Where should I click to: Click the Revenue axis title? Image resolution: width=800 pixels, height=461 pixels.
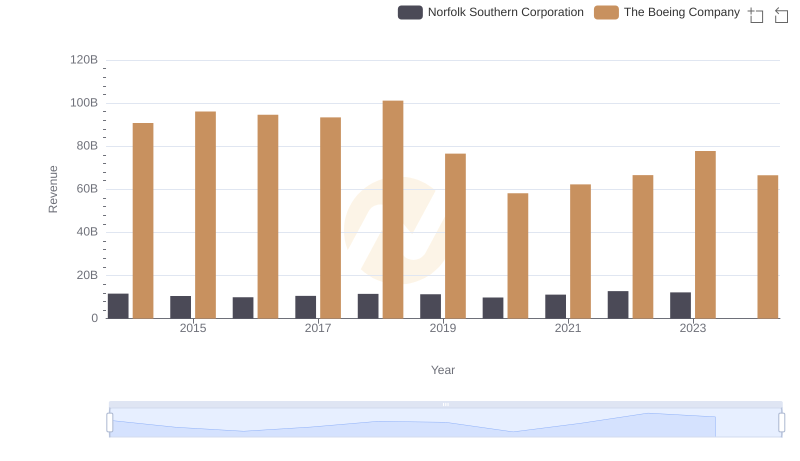53,189
